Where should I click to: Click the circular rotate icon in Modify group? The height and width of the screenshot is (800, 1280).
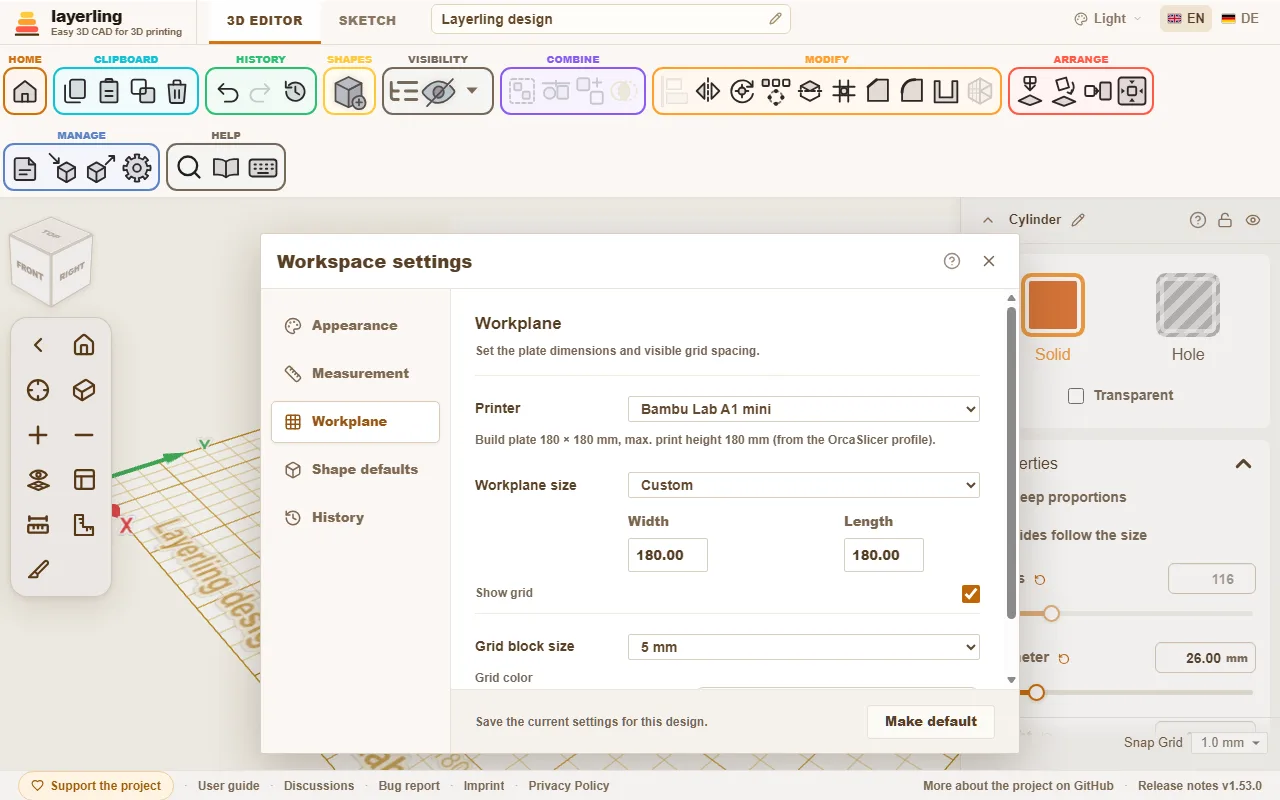pyautogui.click(x=742, y=92)
